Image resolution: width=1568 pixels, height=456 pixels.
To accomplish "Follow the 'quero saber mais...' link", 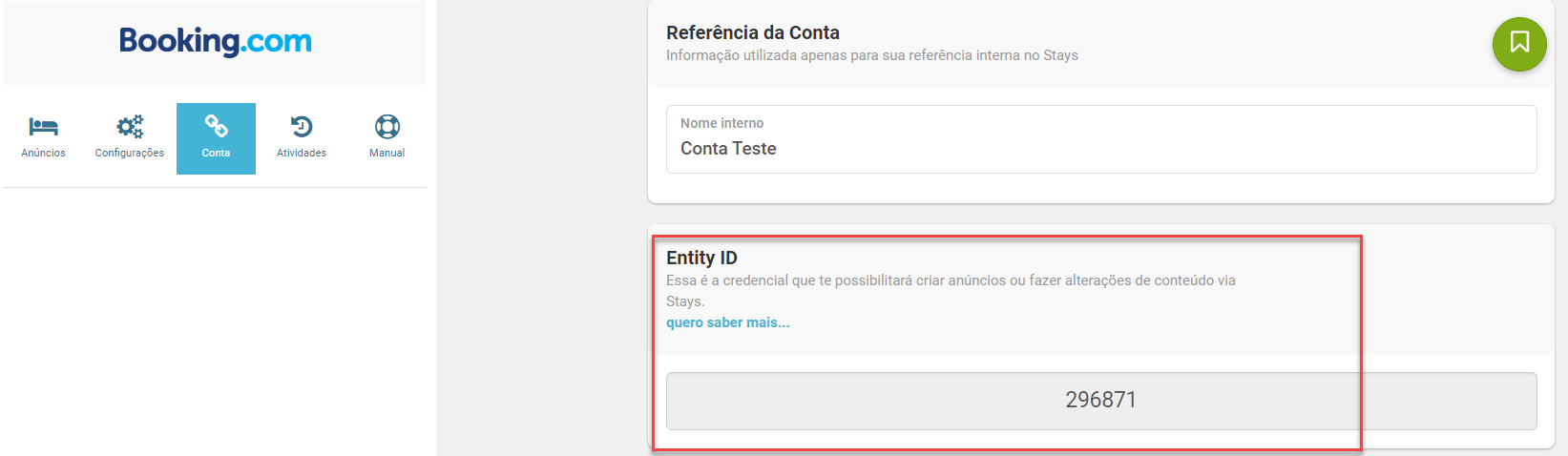I will (728, 322).
